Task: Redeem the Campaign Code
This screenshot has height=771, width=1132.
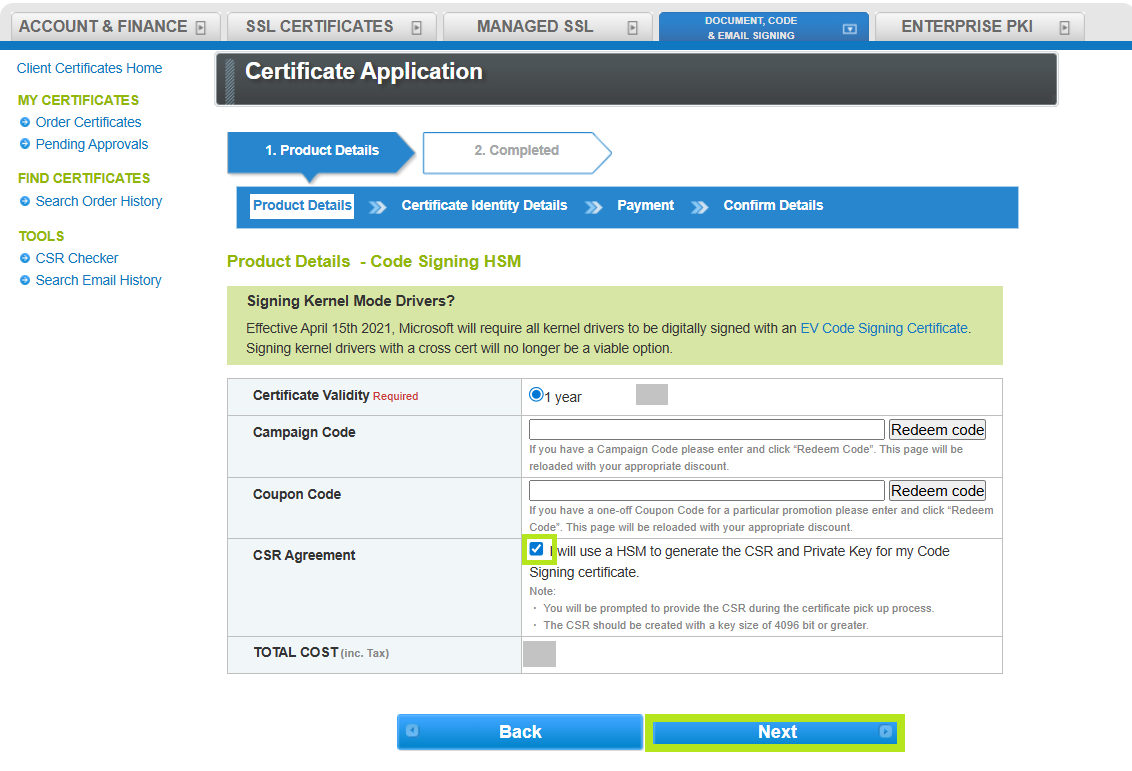Action: pyautogui.click(x=937, y=429)
